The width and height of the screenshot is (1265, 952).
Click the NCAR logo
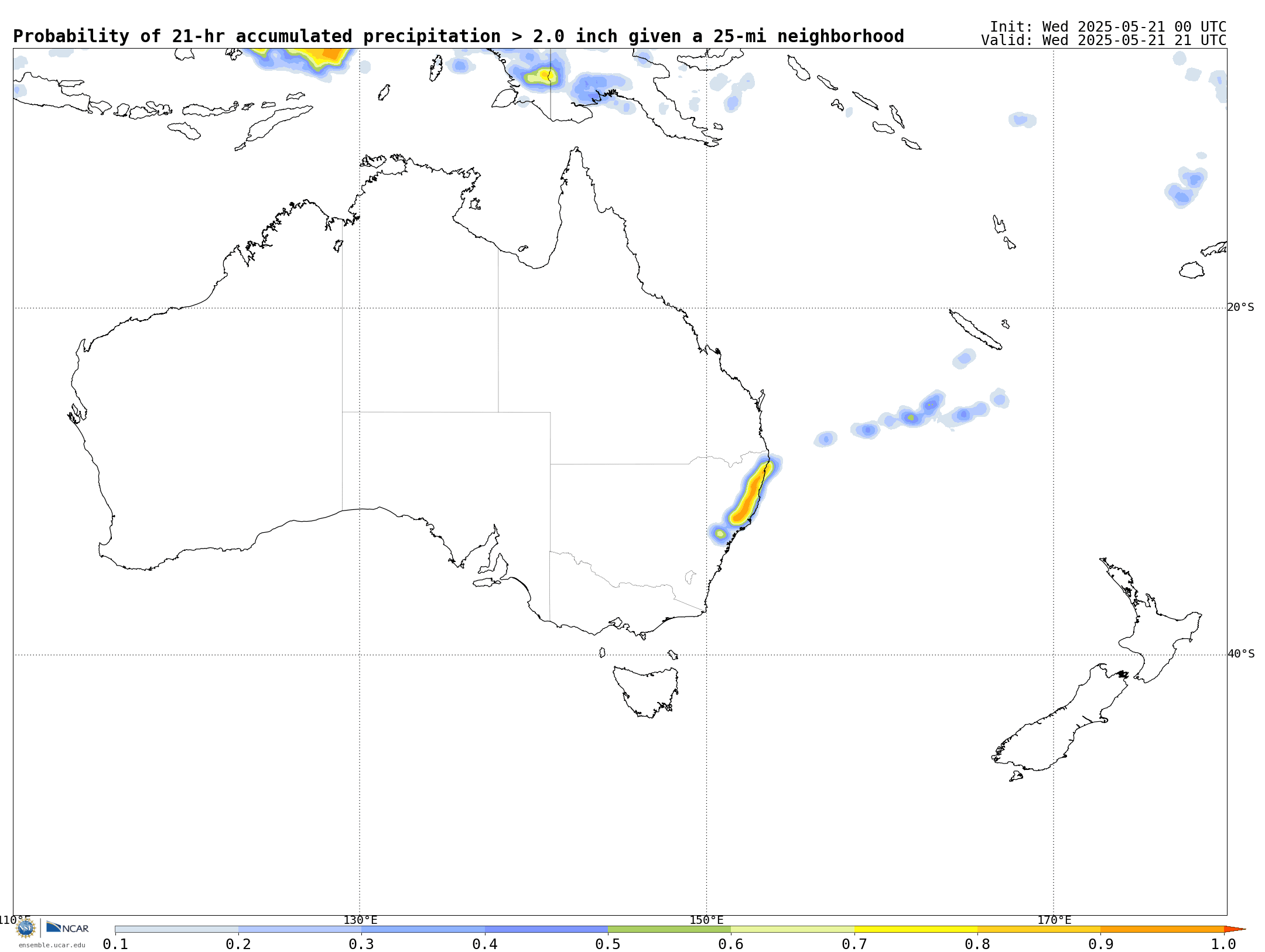pos(67,927)
